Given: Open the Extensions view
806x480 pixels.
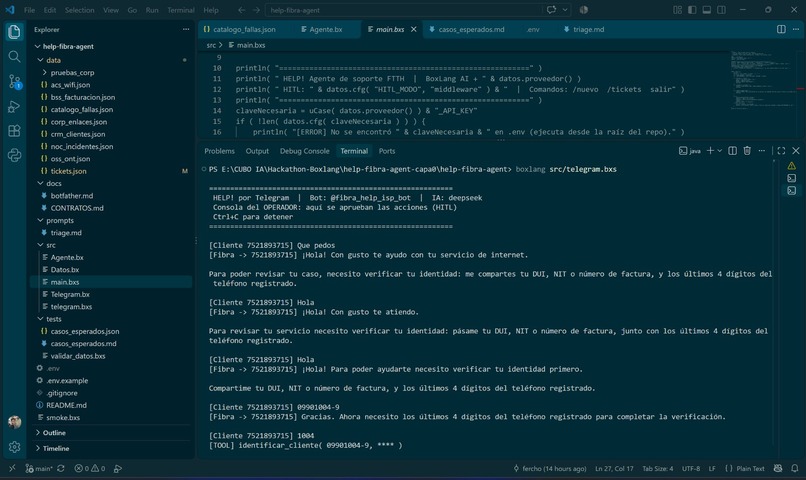Looking at the screenshot, I should click(14, 131).
